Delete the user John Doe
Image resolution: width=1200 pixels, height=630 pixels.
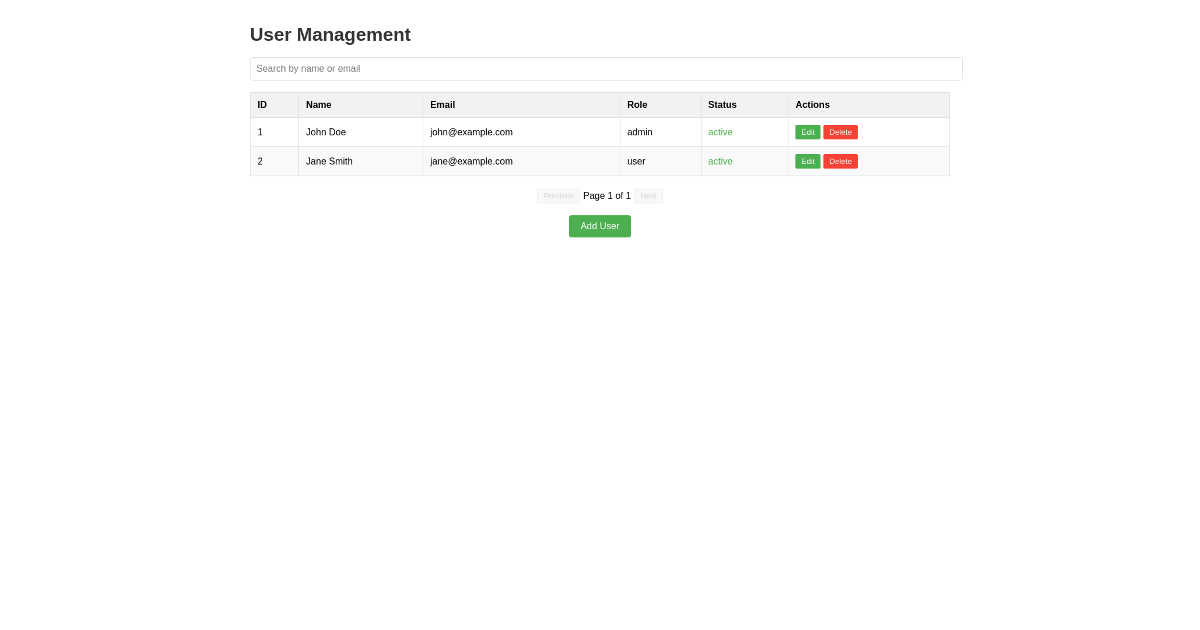[x=840, y=132]
